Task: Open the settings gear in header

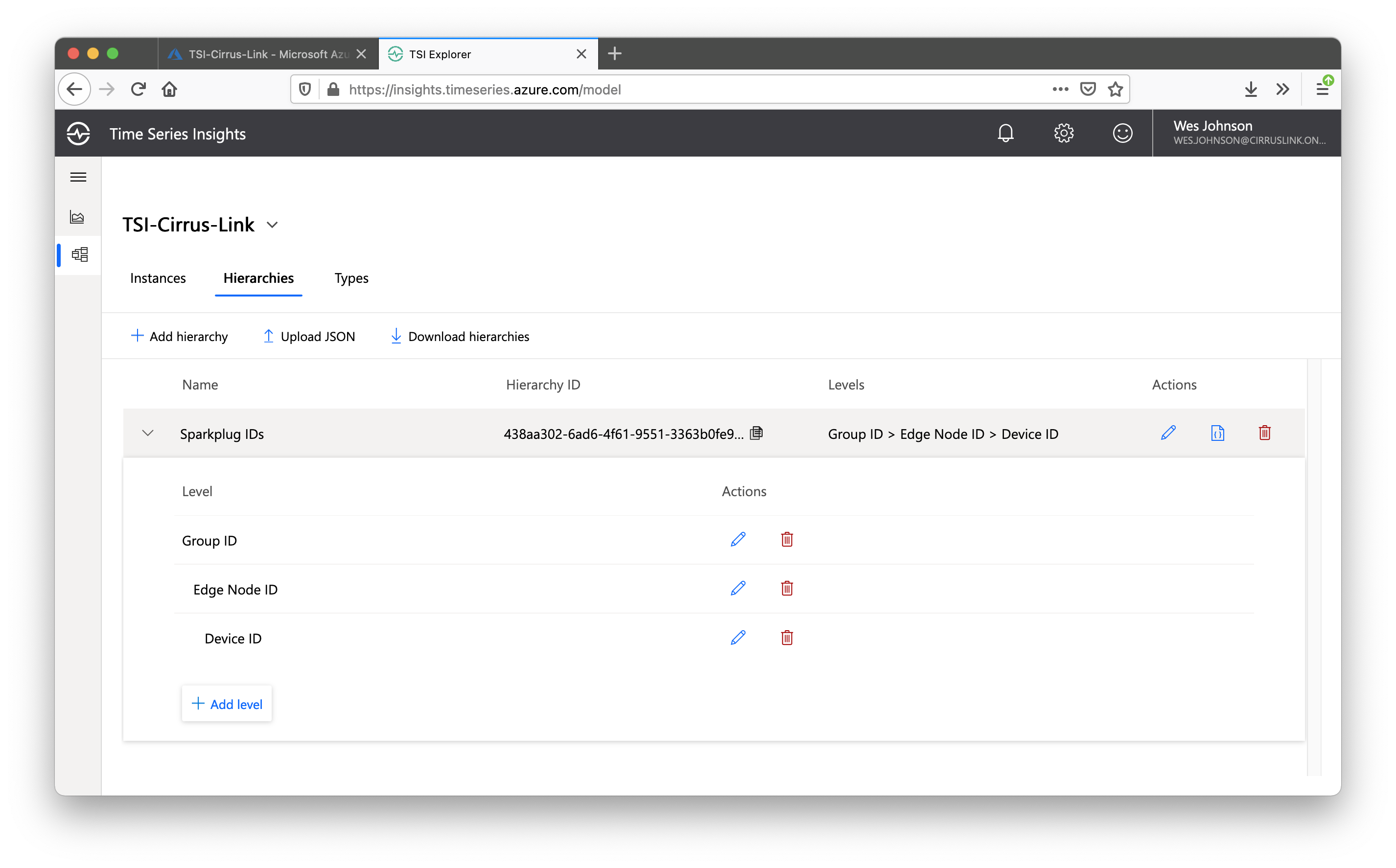Action: click(1064, 133)
